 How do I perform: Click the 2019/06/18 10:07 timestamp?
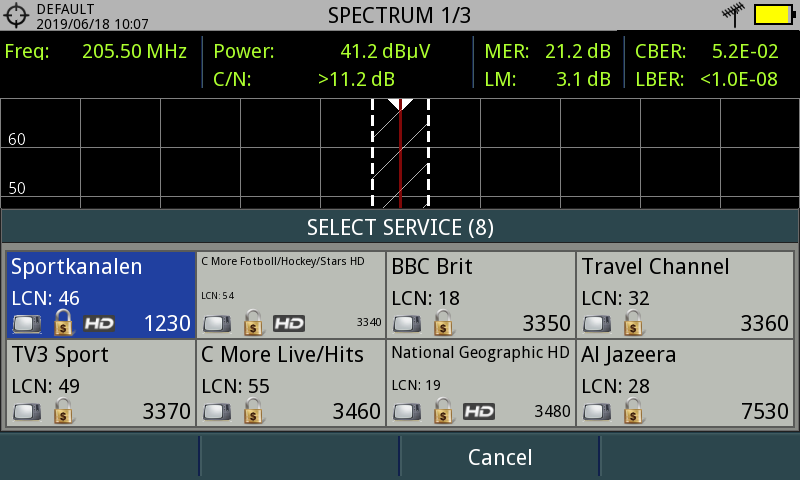tap(92, 24)
